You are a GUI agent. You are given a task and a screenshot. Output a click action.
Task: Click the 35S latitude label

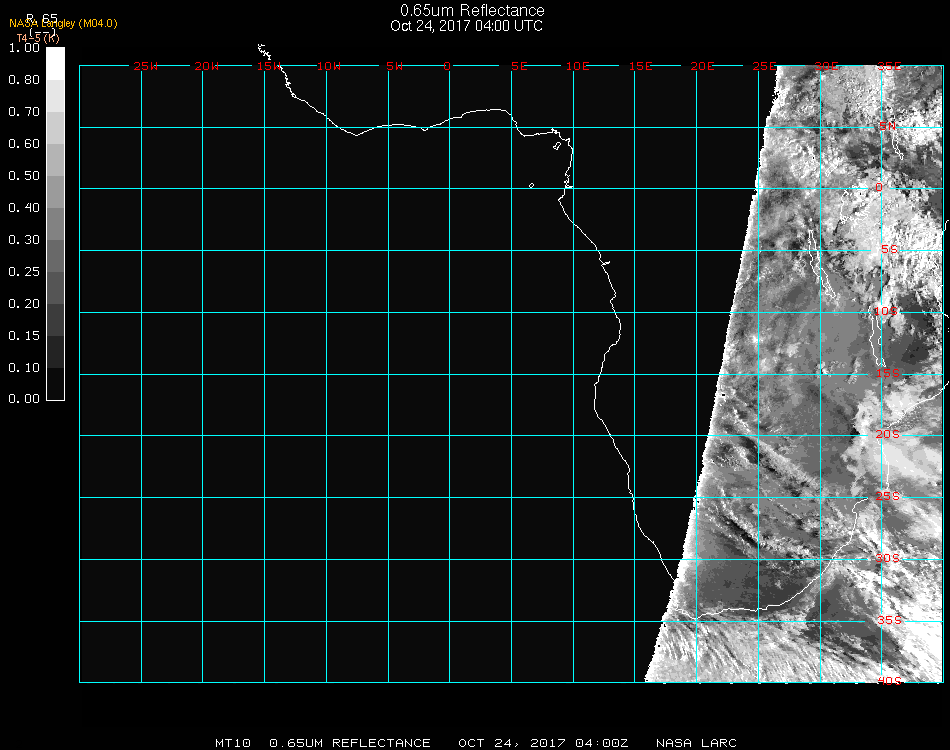889,620
